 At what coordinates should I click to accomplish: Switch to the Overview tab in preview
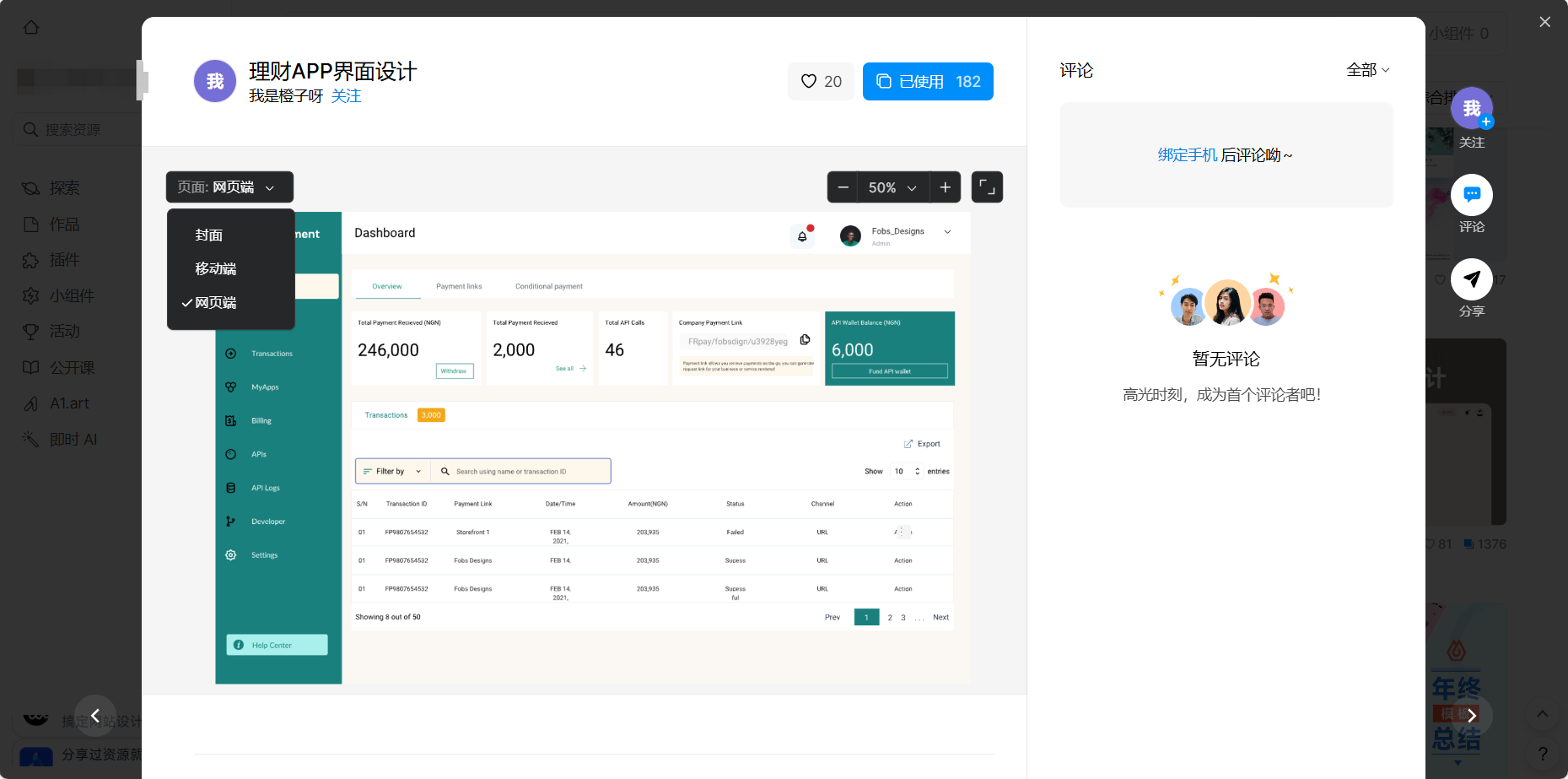(387, 286)
